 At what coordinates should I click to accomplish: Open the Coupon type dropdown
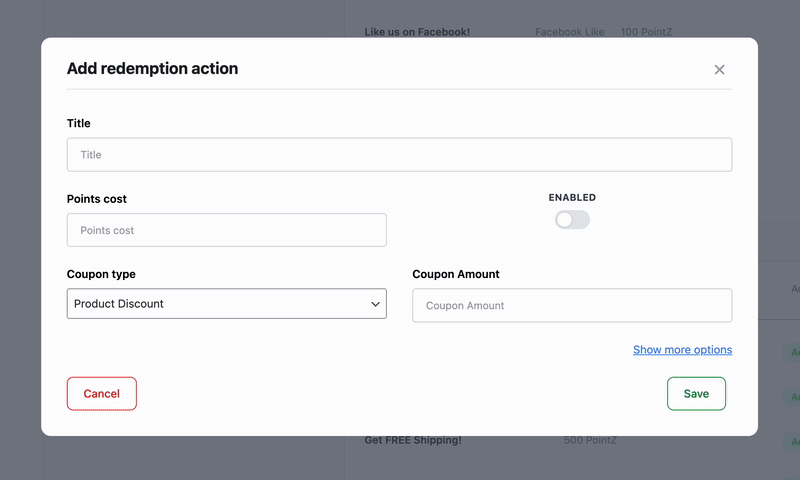click(x=226, y=304)
